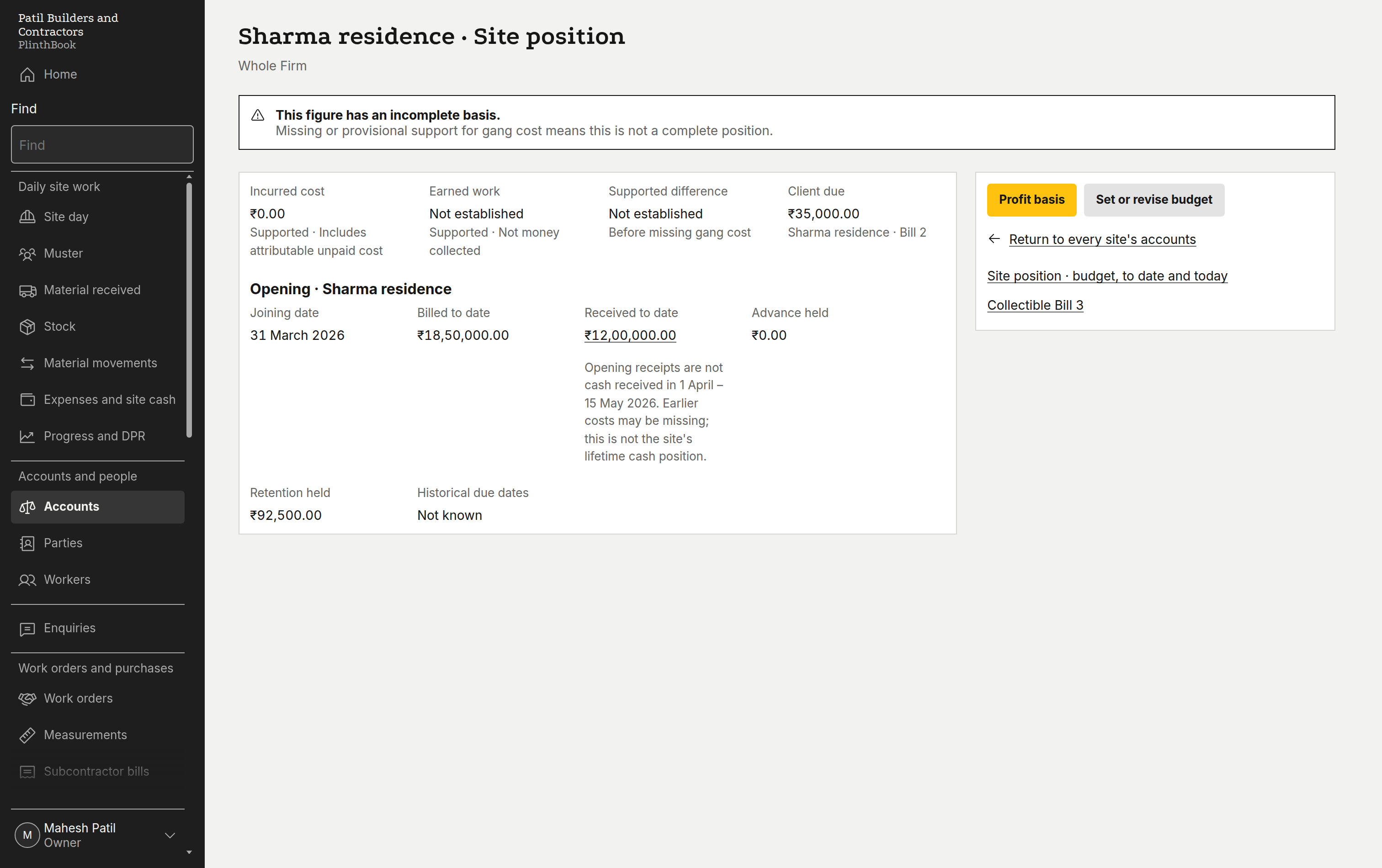Click the Progress and DPR chart icon
This screenshot has height=868, width=1382.
coord(27,437)
